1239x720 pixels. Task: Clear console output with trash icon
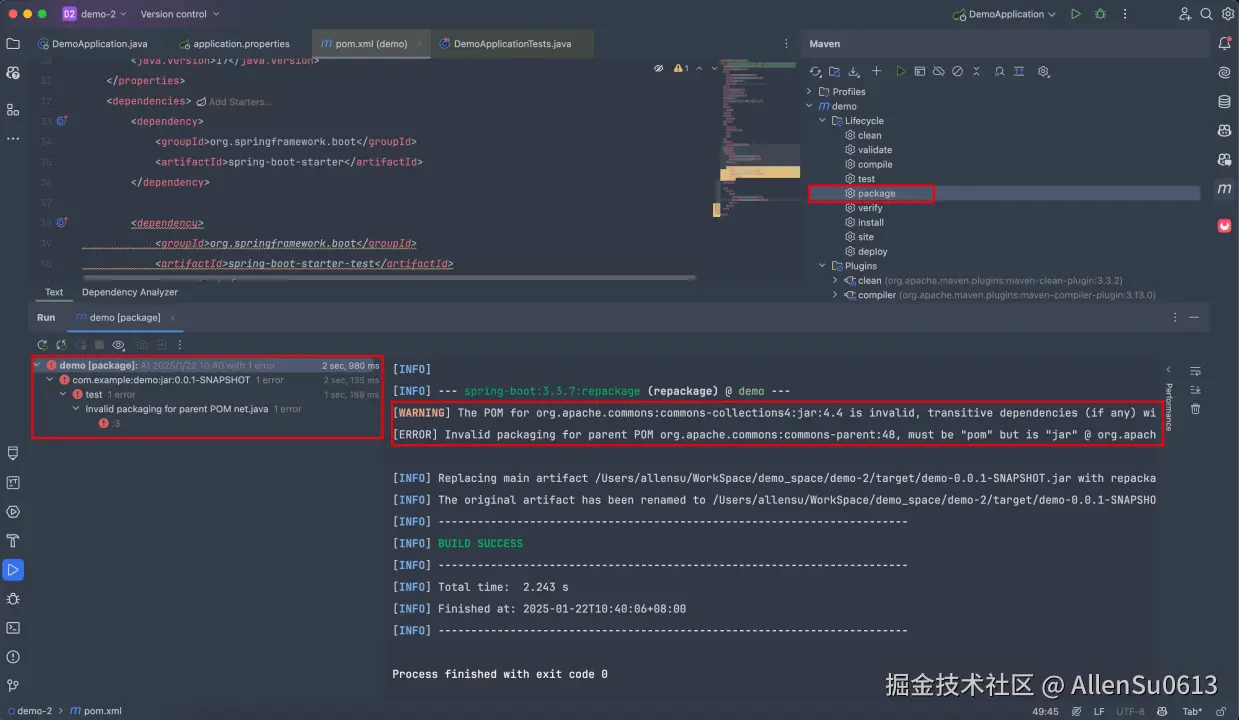coord(1195,409)
